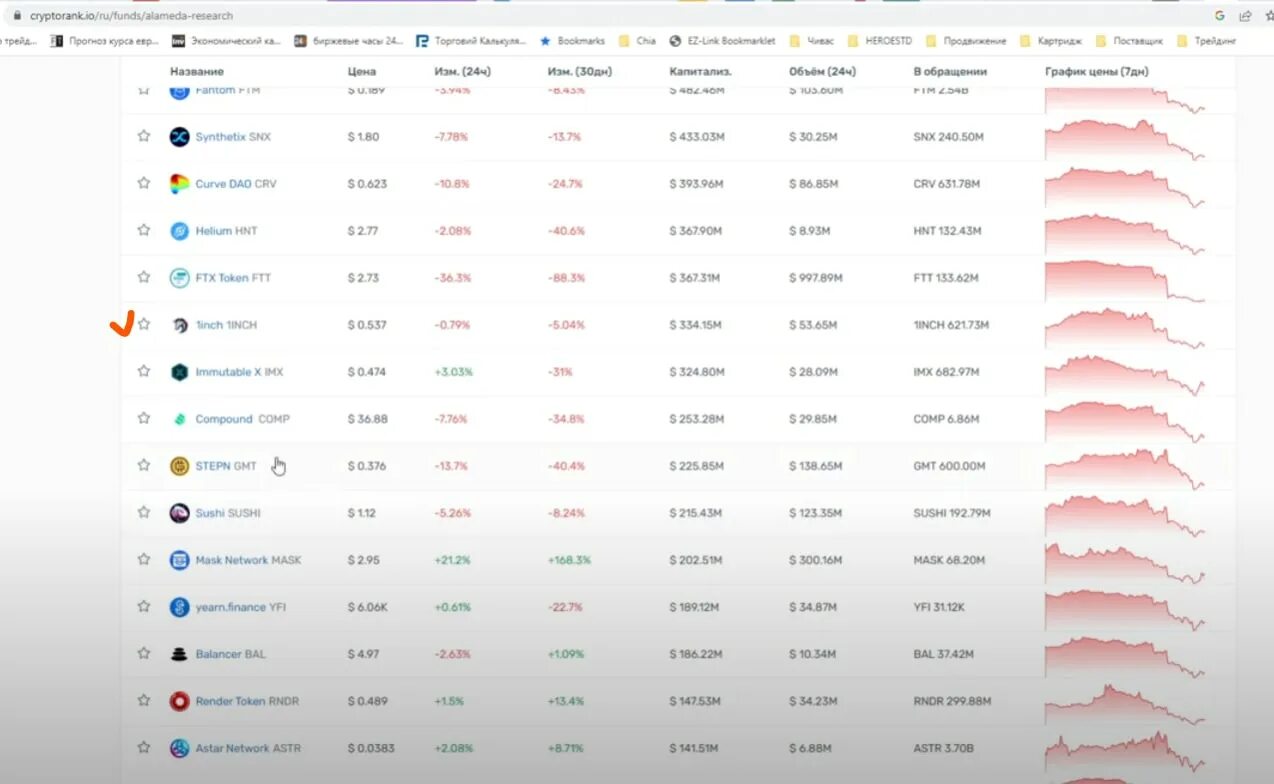
Task: Sort by the В обращении column
Action: tap(950, 72)
